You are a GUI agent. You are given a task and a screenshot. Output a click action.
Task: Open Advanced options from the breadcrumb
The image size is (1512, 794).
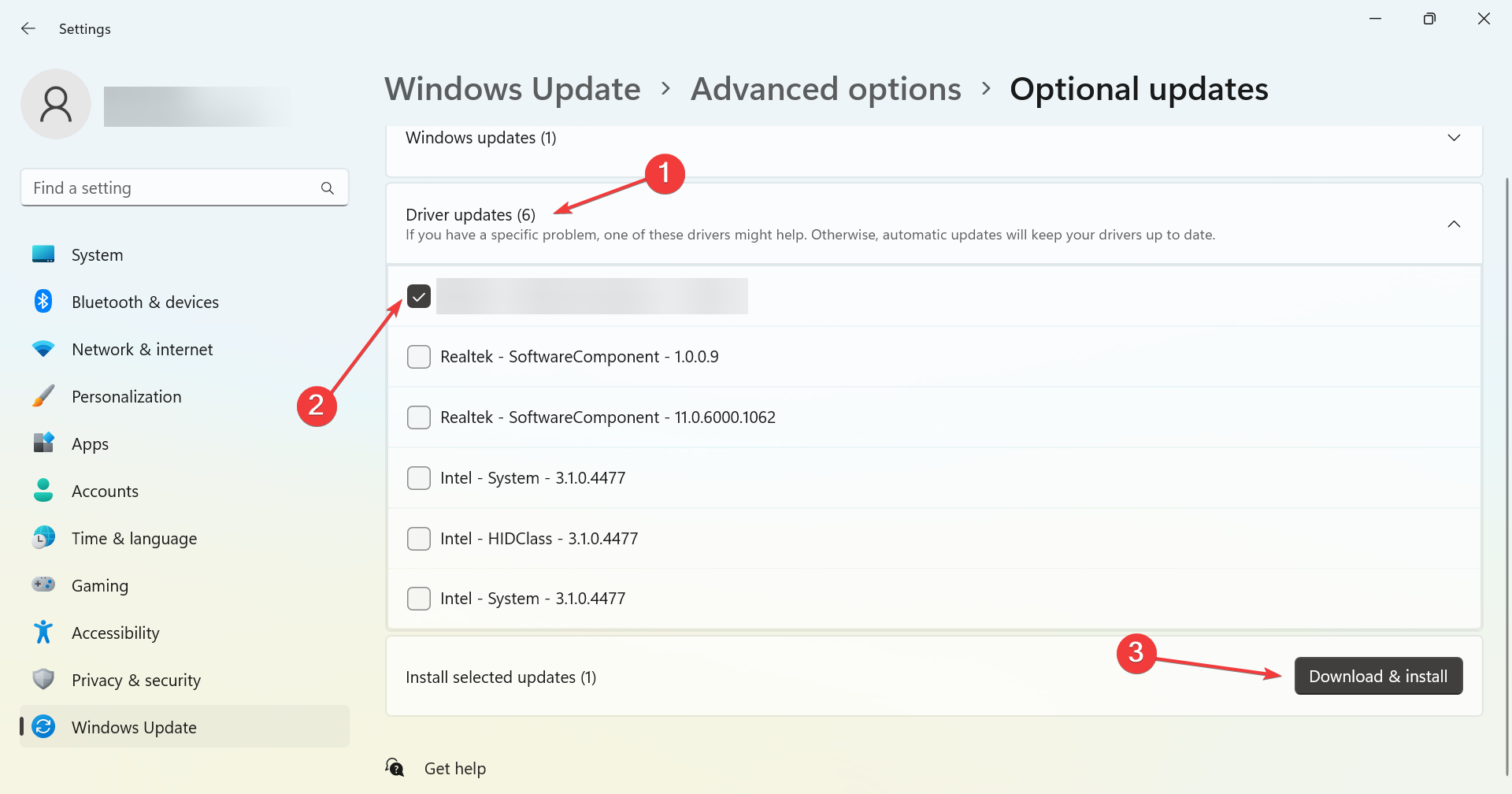tap(825, 88)
